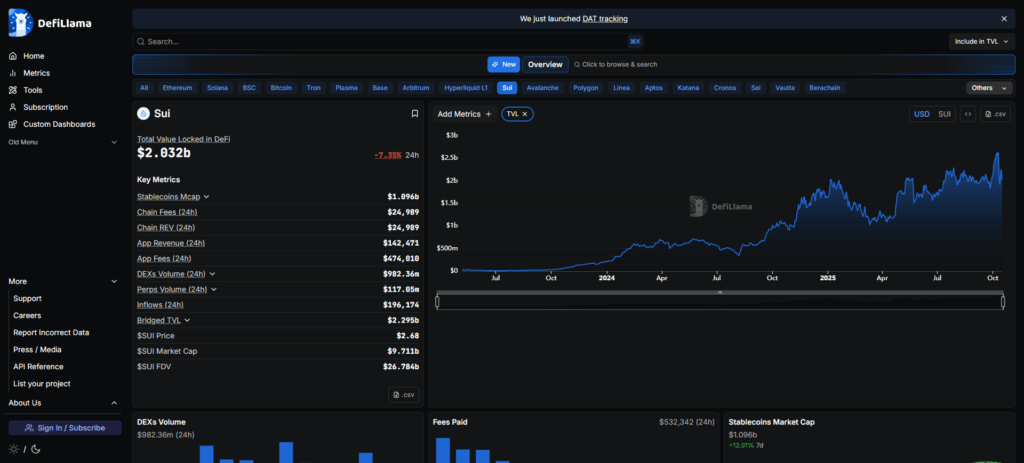Open the embed chart code icon
Viewport: 1024px width, 463px height.
tap(968, 114)
